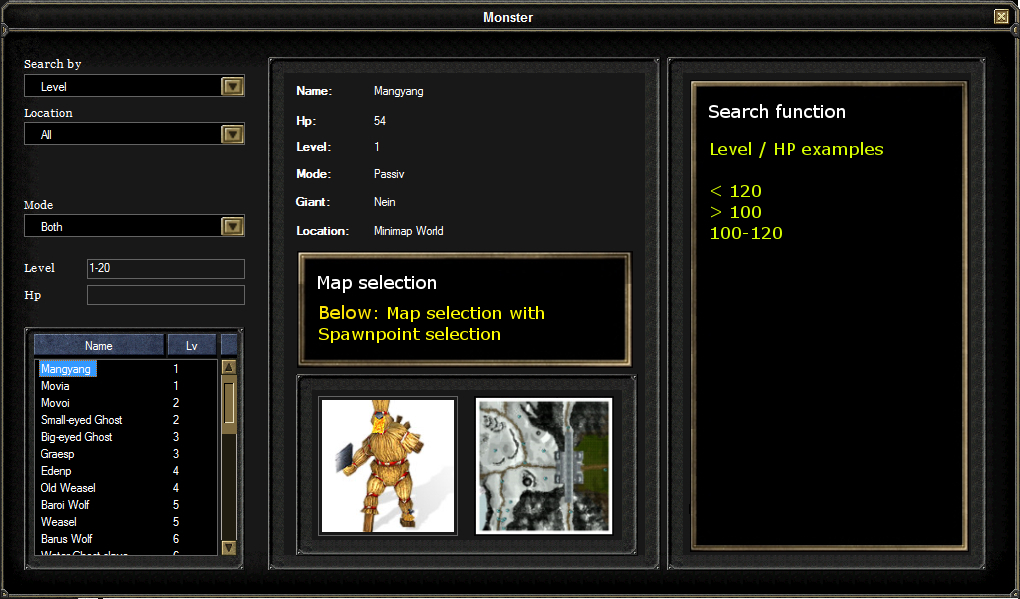Select the currently highlighted 'Mangyang' entry
This screenshot has width=1020, height=599.
(67, 368)
